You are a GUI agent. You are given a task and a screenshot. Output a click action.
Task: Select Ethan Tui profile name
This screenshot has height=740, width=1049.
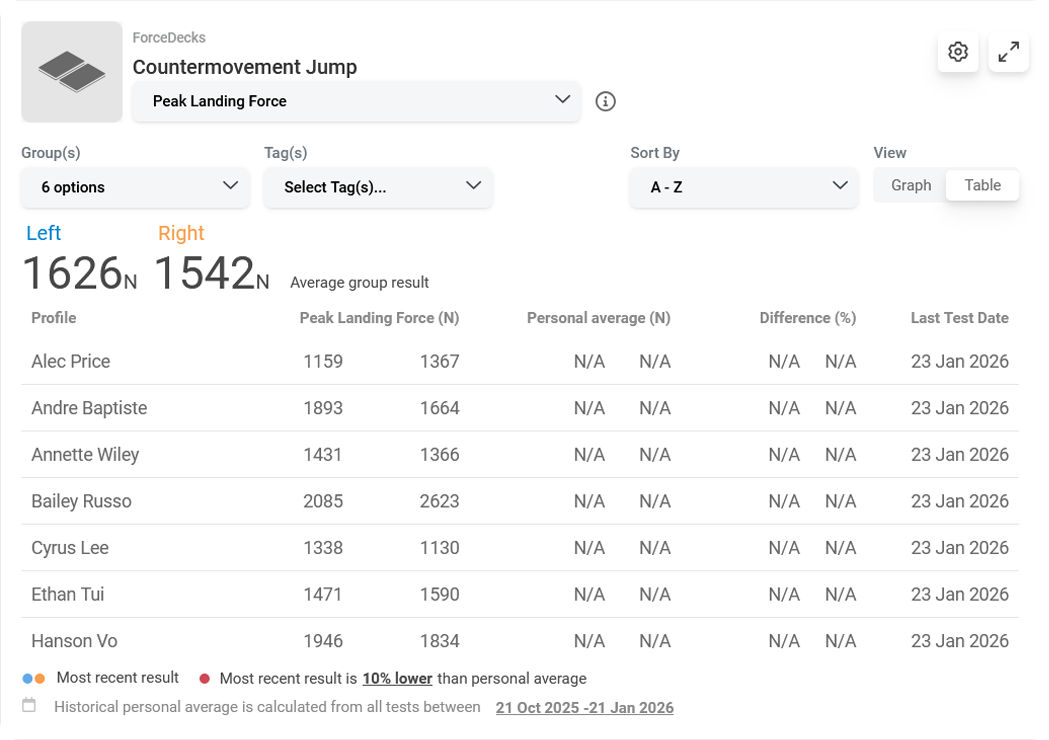point(68,594)
